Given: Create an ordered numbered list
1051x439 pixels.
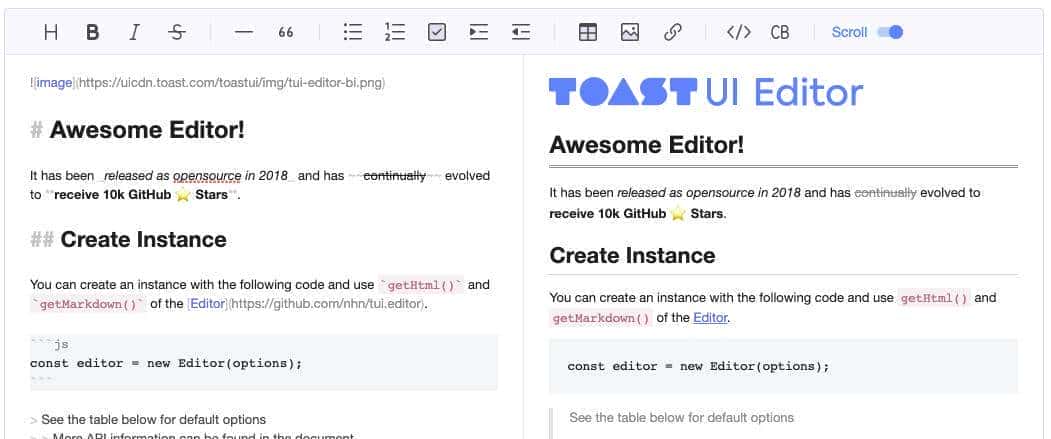Looking at the screenshot, I should tap(394, 32).
